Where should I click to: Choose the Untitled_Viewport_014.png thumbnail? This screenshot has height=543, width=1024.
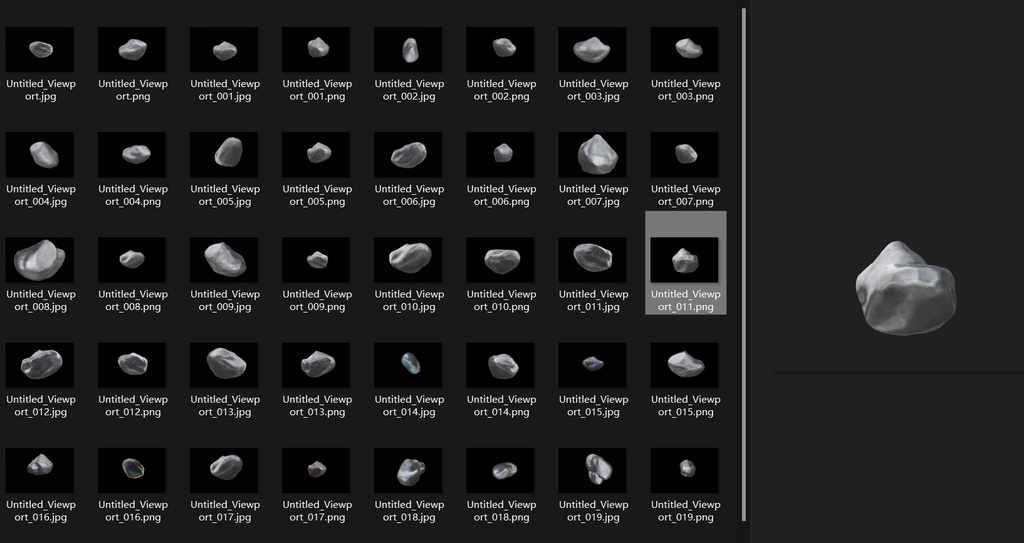(x=500, y=365)
